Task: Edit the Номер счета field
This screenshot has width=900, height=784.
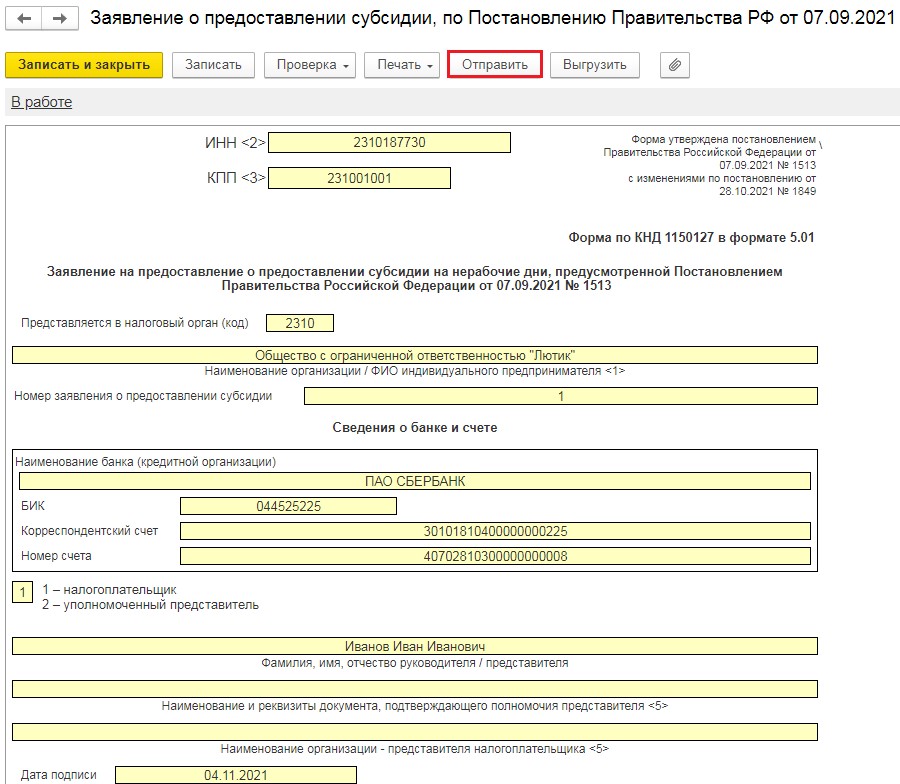Action: click(495, 556)
